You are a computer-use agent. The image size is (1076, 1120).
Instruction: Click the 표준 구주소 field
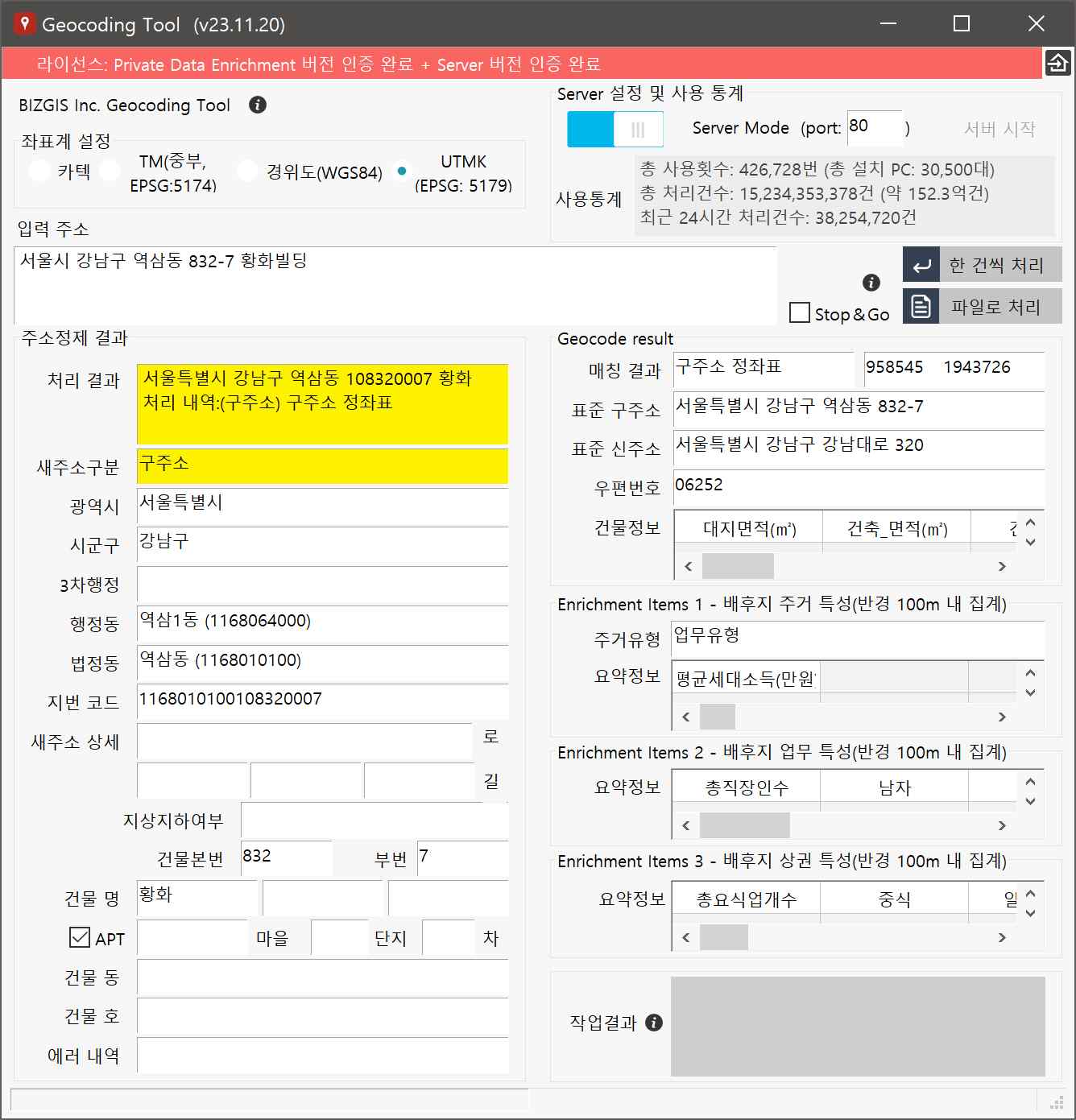click(x=859, y=409)
